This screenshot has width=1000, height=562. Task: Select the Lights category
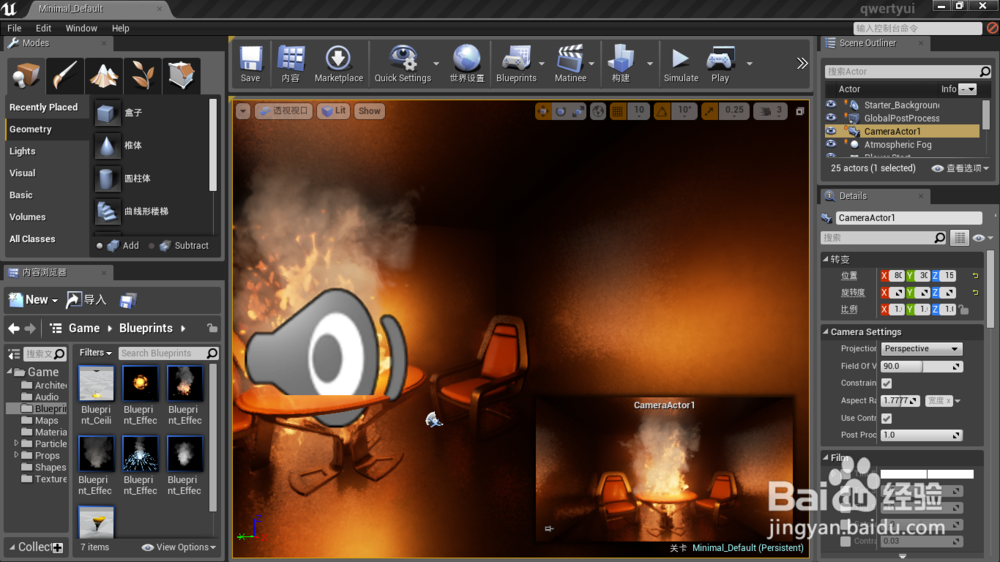pyautogui.click(x=22, y=151)
